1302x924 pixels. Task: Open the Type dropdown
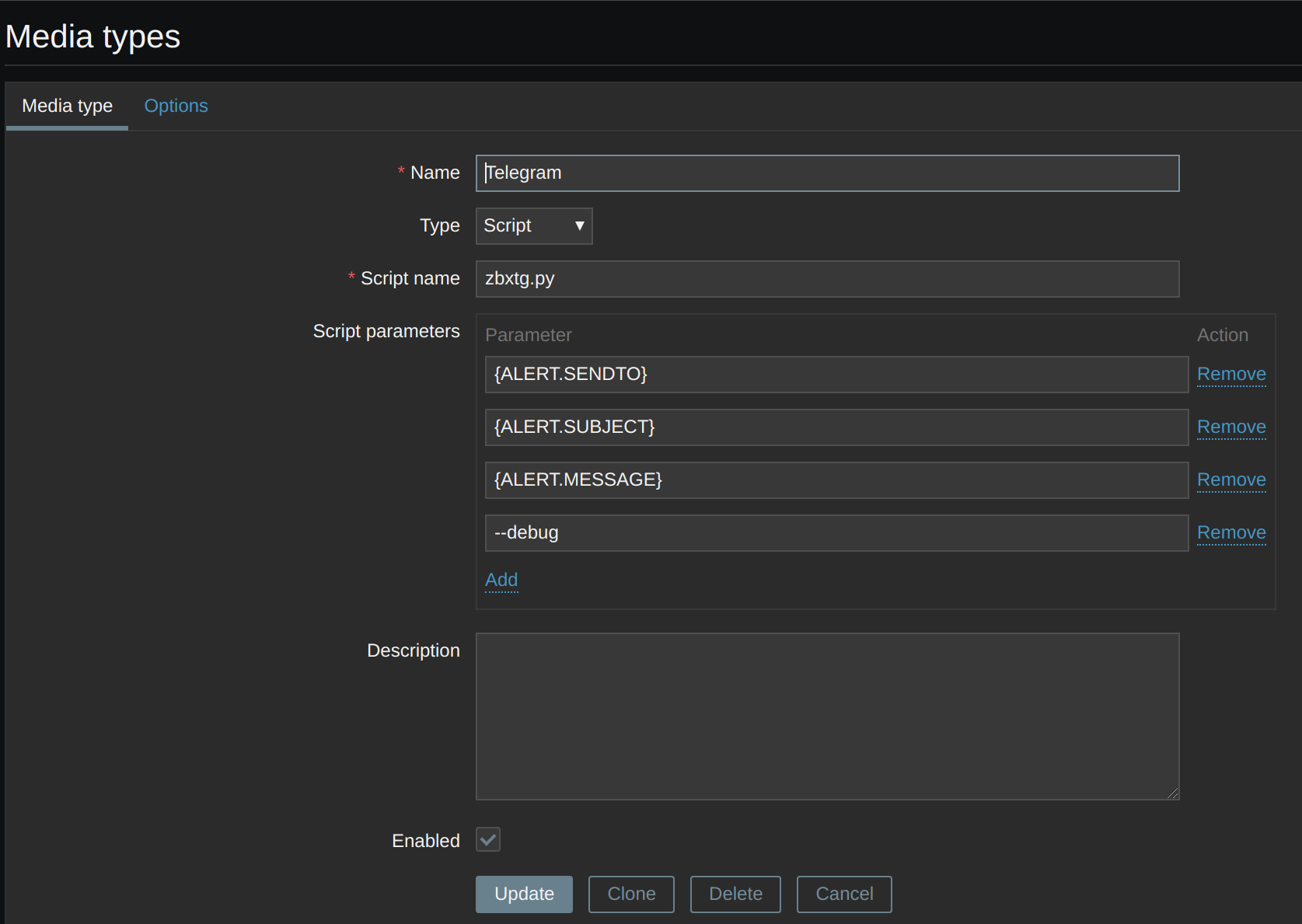[x=534, y=226]
